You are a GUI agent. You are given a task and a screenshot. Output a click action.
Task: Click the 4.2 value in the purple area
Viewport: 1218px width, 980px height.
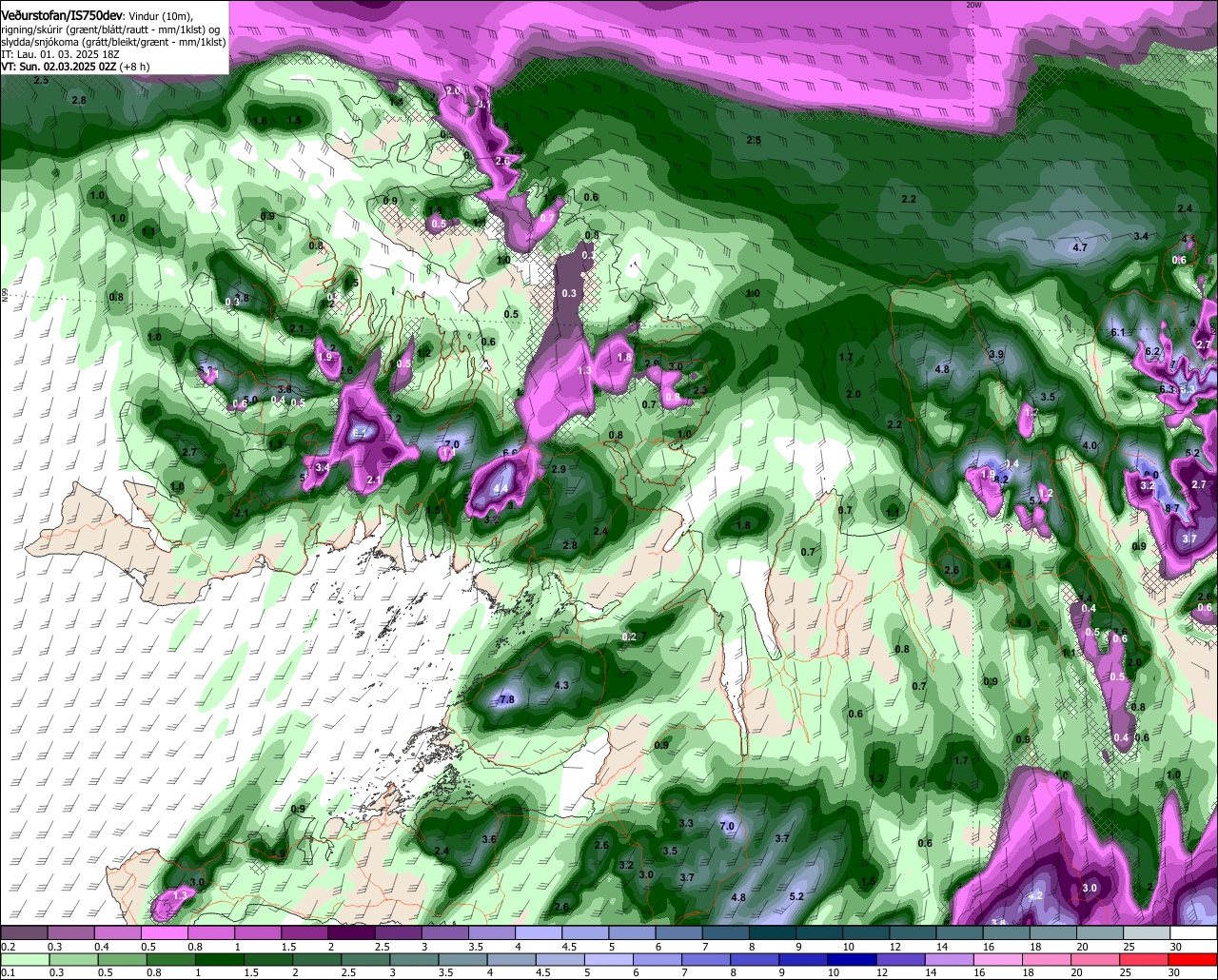(1037, 895)
